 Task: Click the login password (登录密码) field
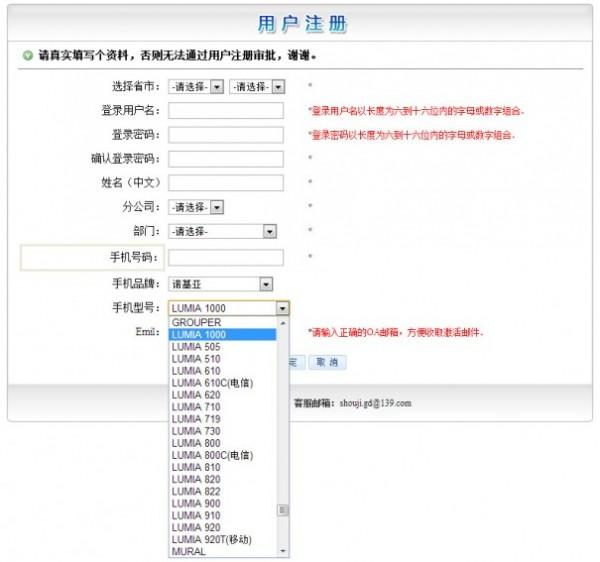pyautogui.click(x=226, y=135)
